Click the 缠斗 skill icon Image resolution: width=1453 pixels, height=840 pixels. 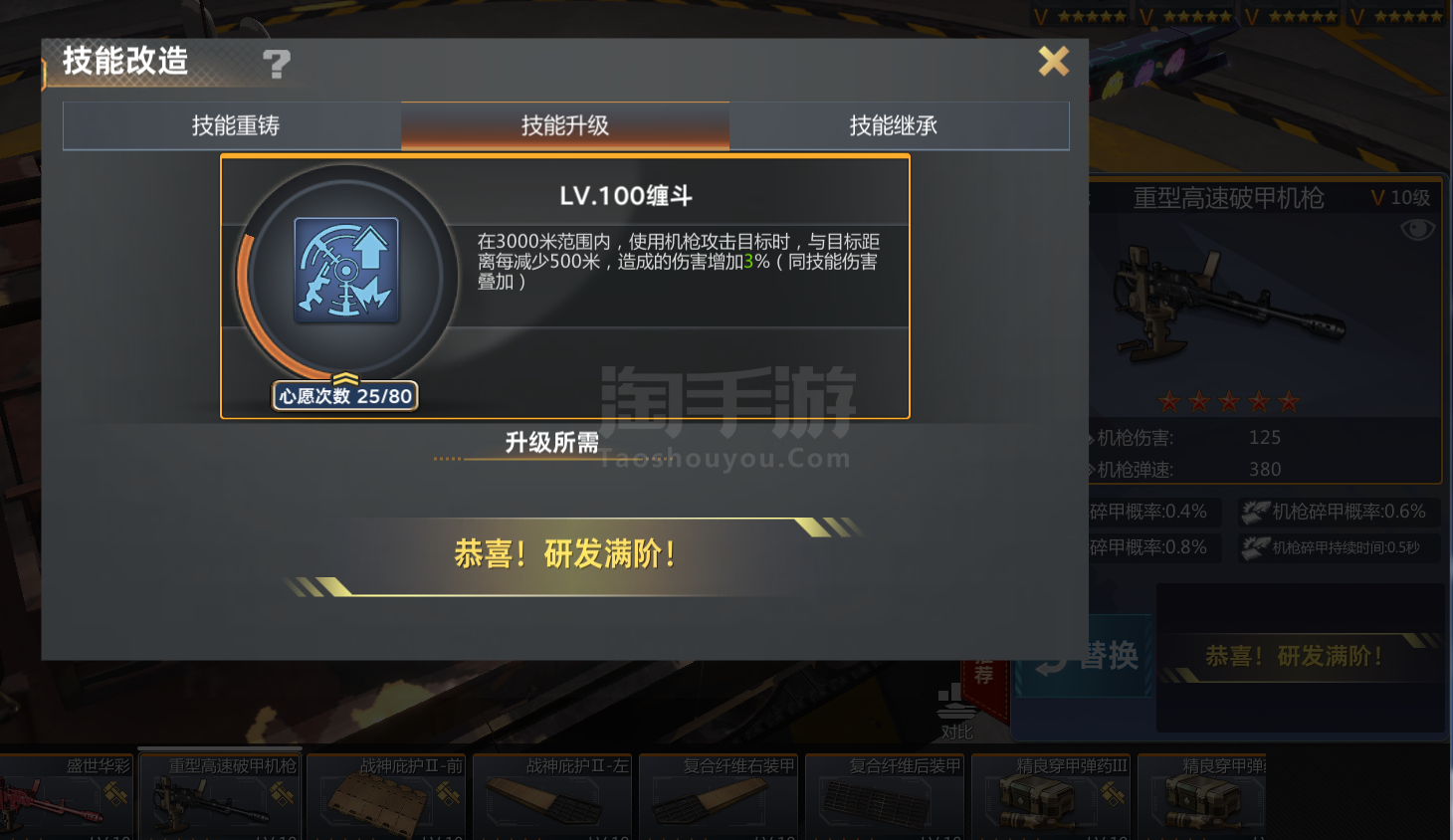346,271
